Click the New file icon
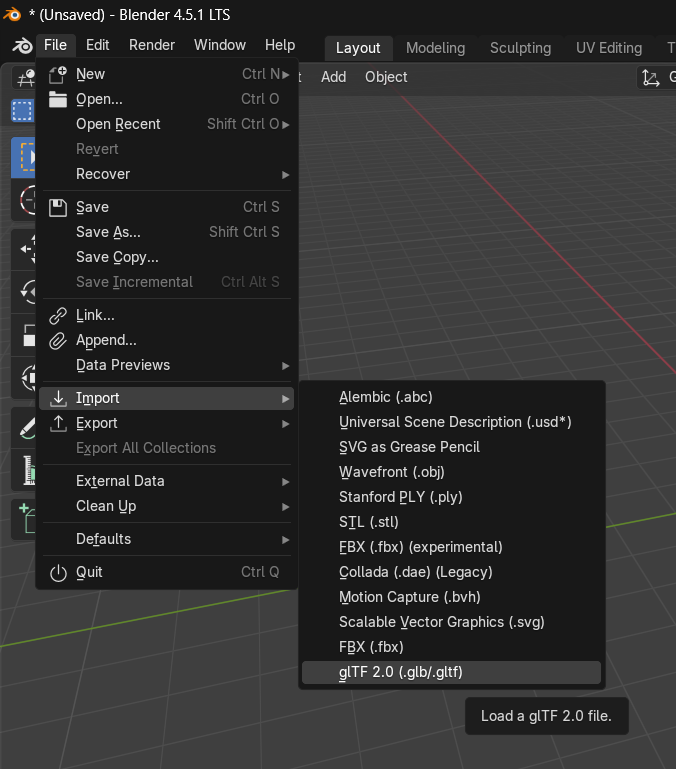The height and width of the screenshot is (769, 676). pos(58,75)
